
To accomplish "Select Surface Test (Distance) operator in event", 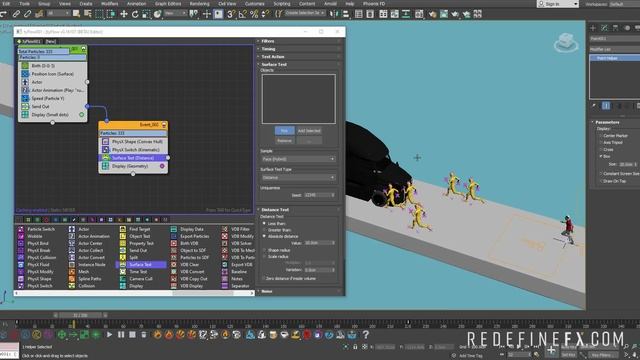I will 133,158.
